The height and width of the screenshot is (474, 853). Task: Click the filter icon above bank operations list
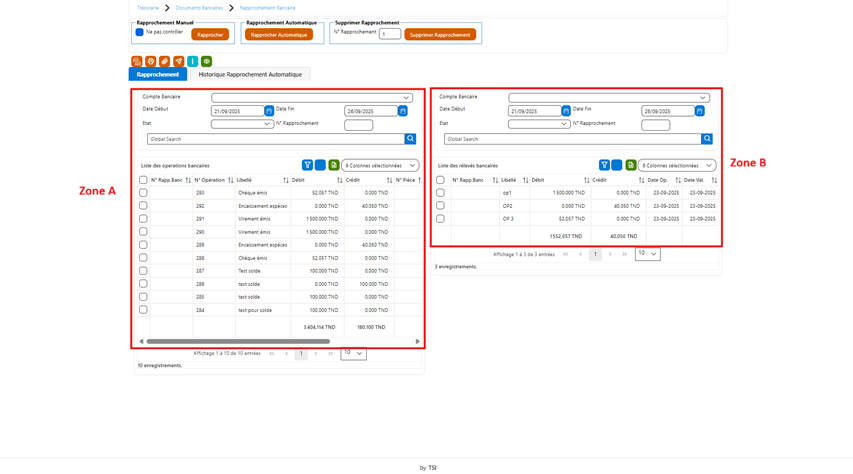pos(307,165)
